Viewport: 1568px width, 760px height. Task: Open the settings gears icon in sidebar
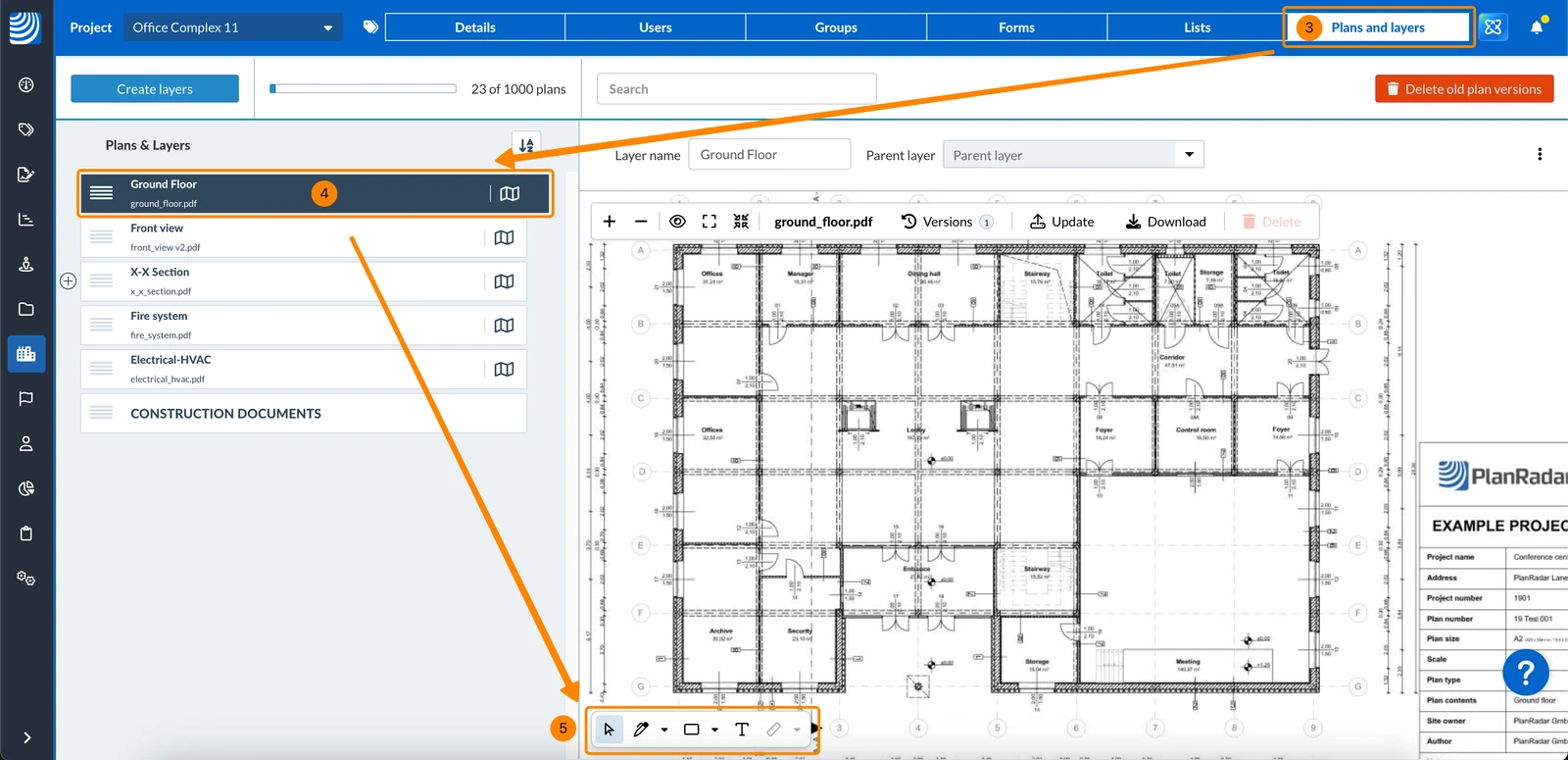(26, 579)
